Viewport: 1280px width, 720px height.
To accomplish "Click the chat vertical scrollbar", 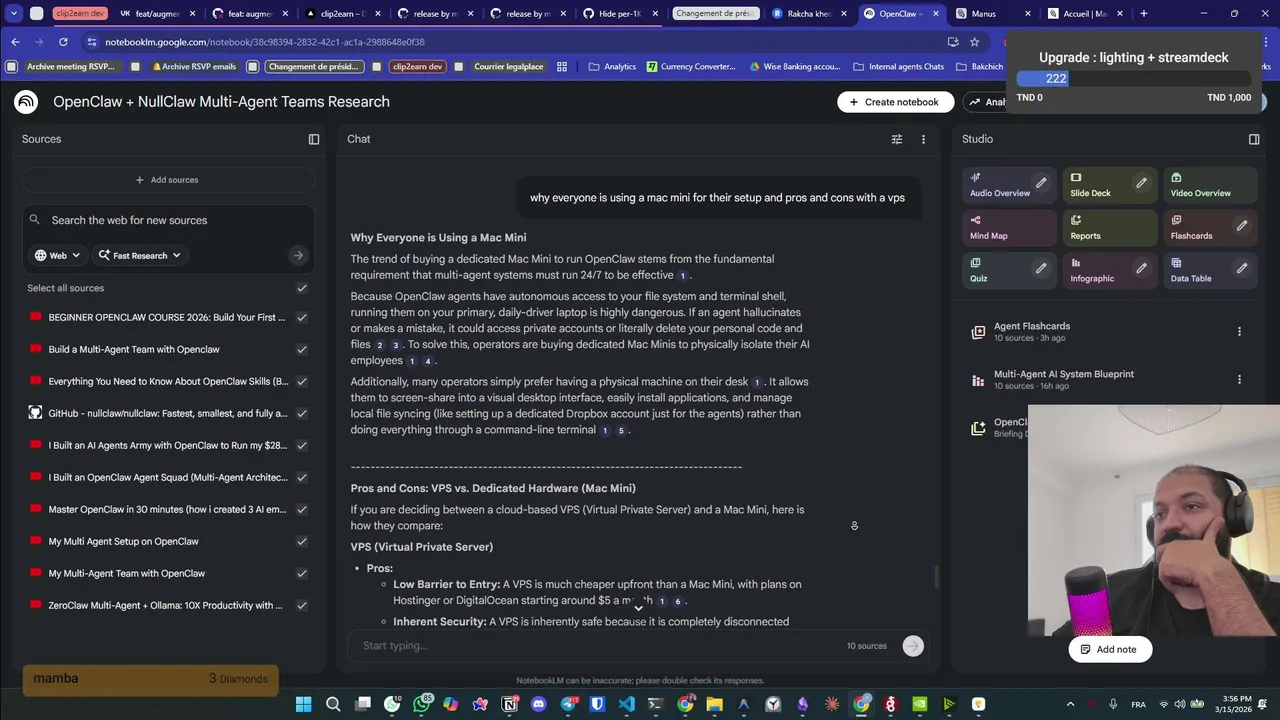I will [937, 577].
